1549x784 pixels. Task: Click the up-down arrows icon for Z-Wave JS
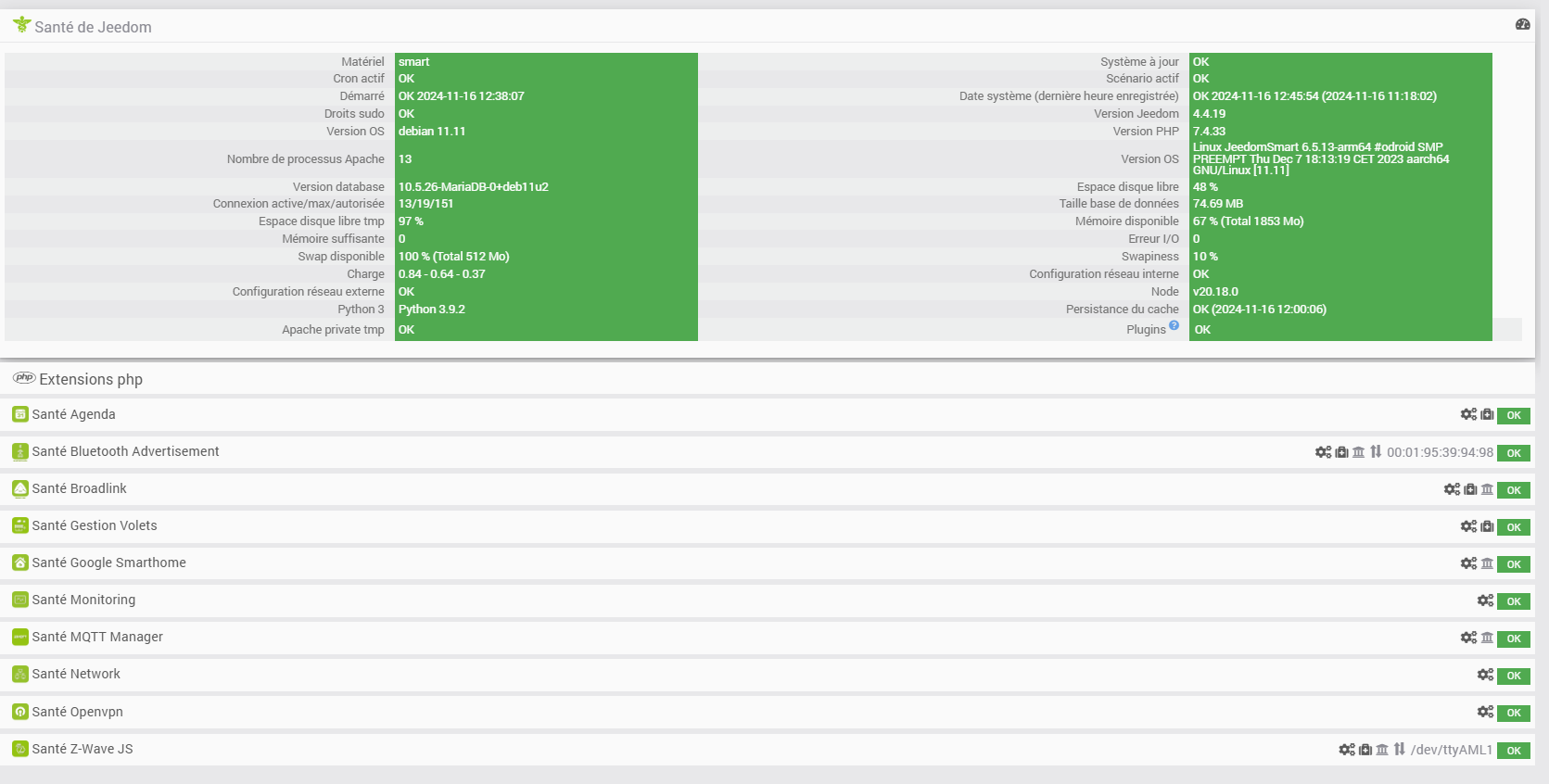pos(1400,749)
